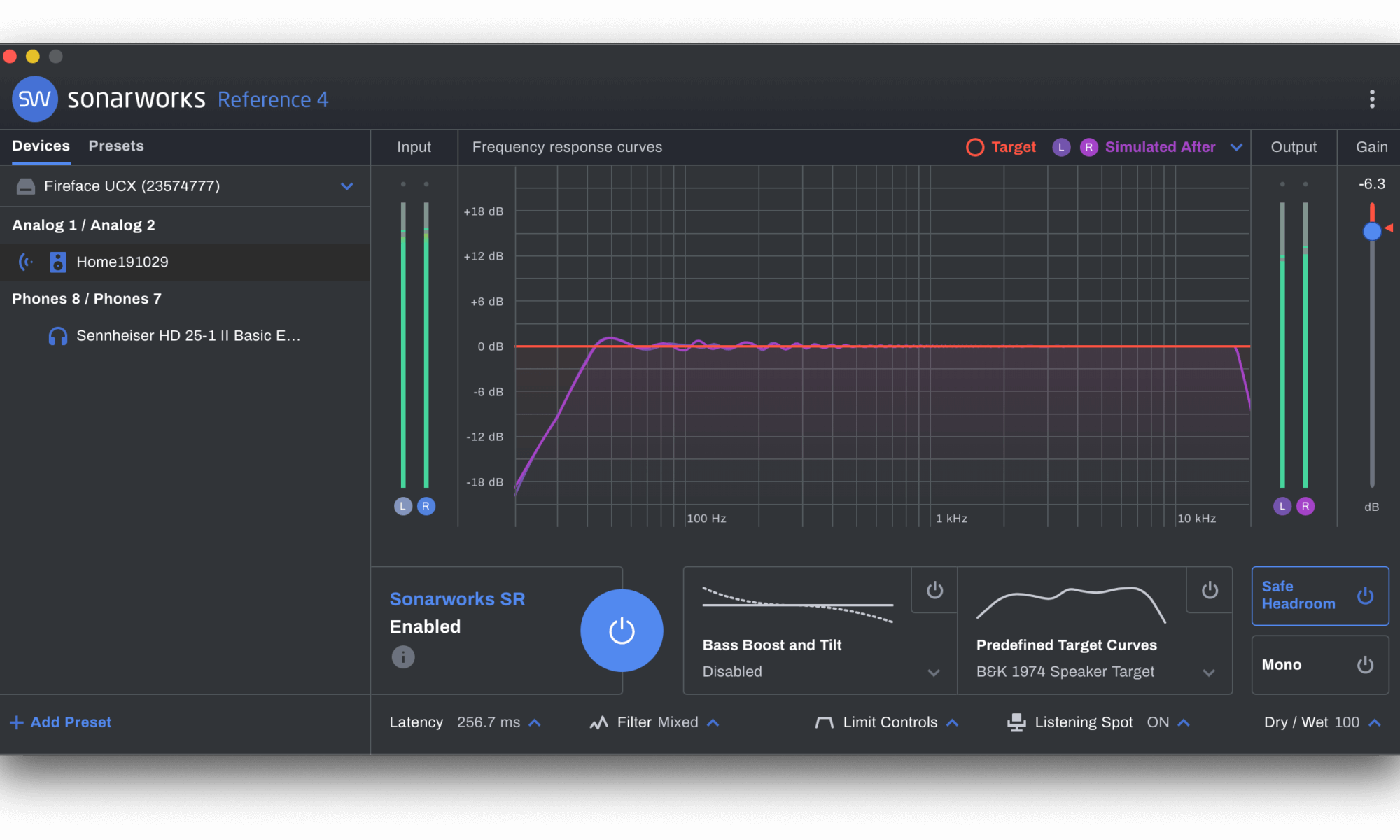This screenshot has height=840, width=1400.
Task: Switch to the Presets tab
Action: (115, 145)
